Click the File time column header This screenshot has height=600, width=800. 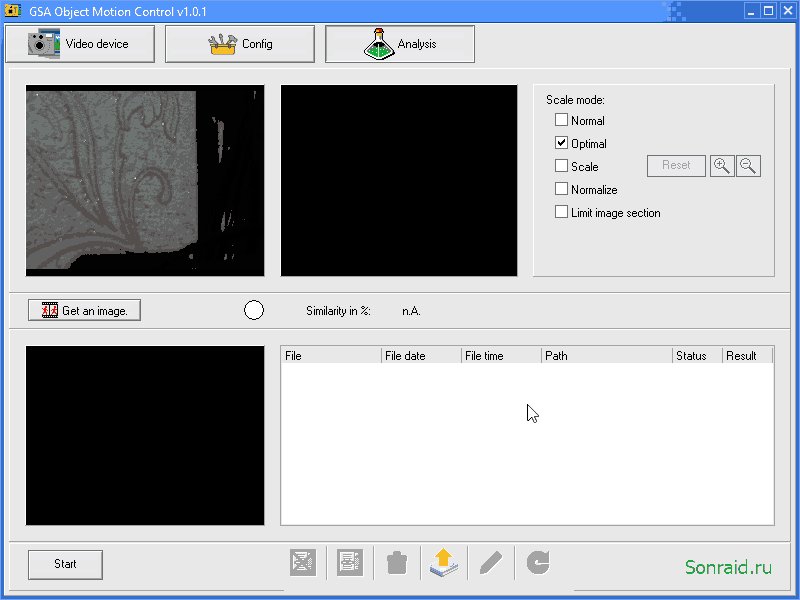pos(501,356)
